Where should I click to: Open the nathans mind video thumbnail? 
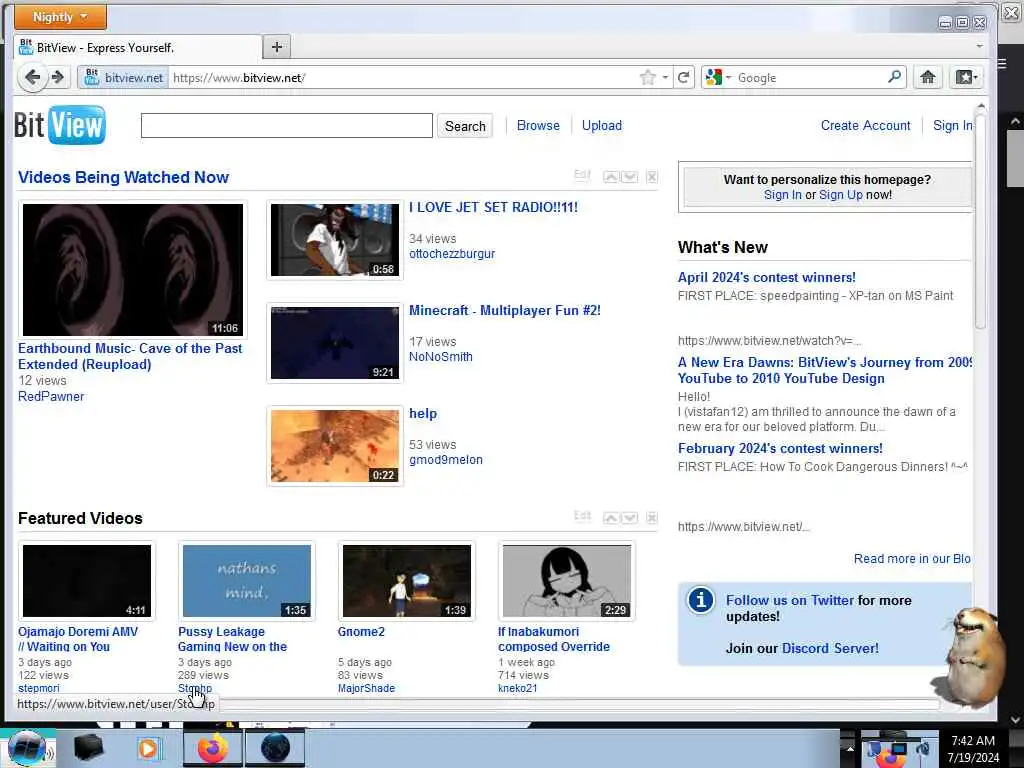pyautogui.click(x=247, y=581)
